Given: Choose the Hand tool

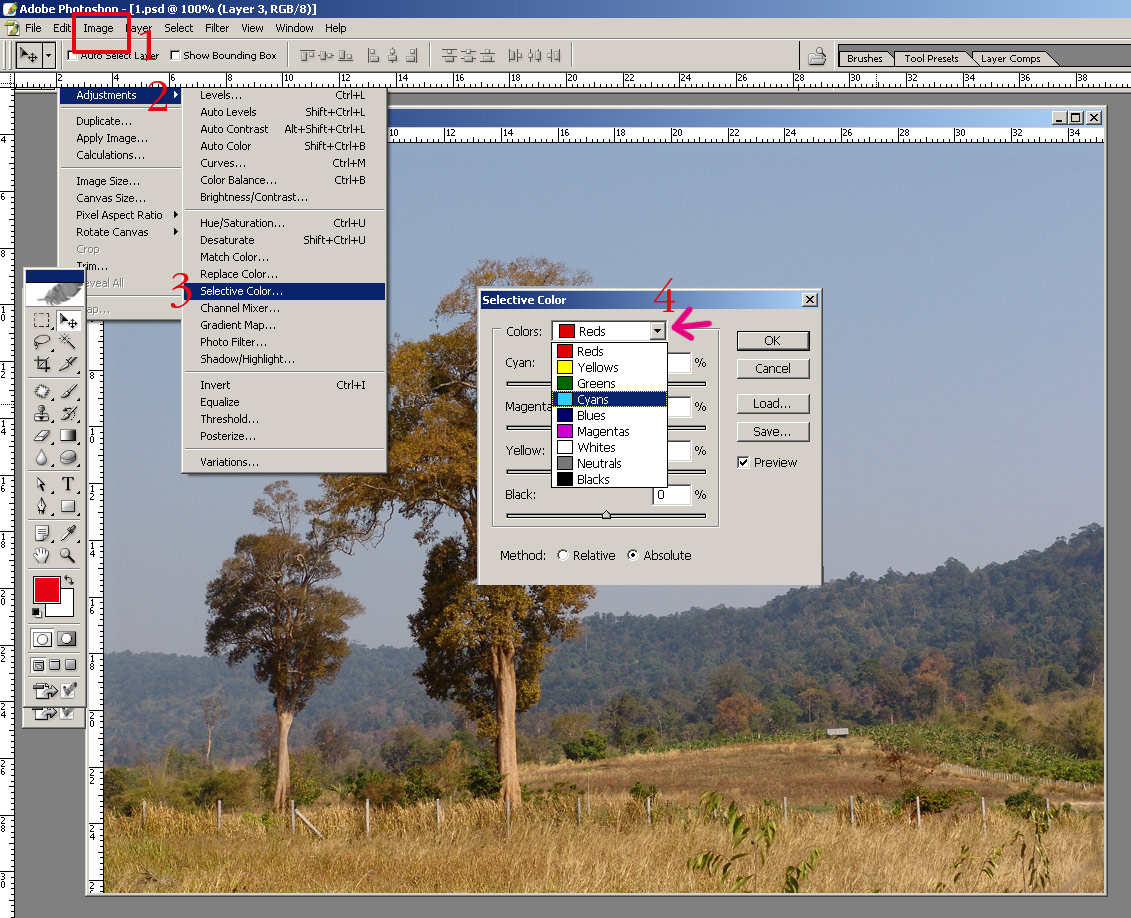Looking at the screenshot, I should pyautogui.click(x=42, y=555).
